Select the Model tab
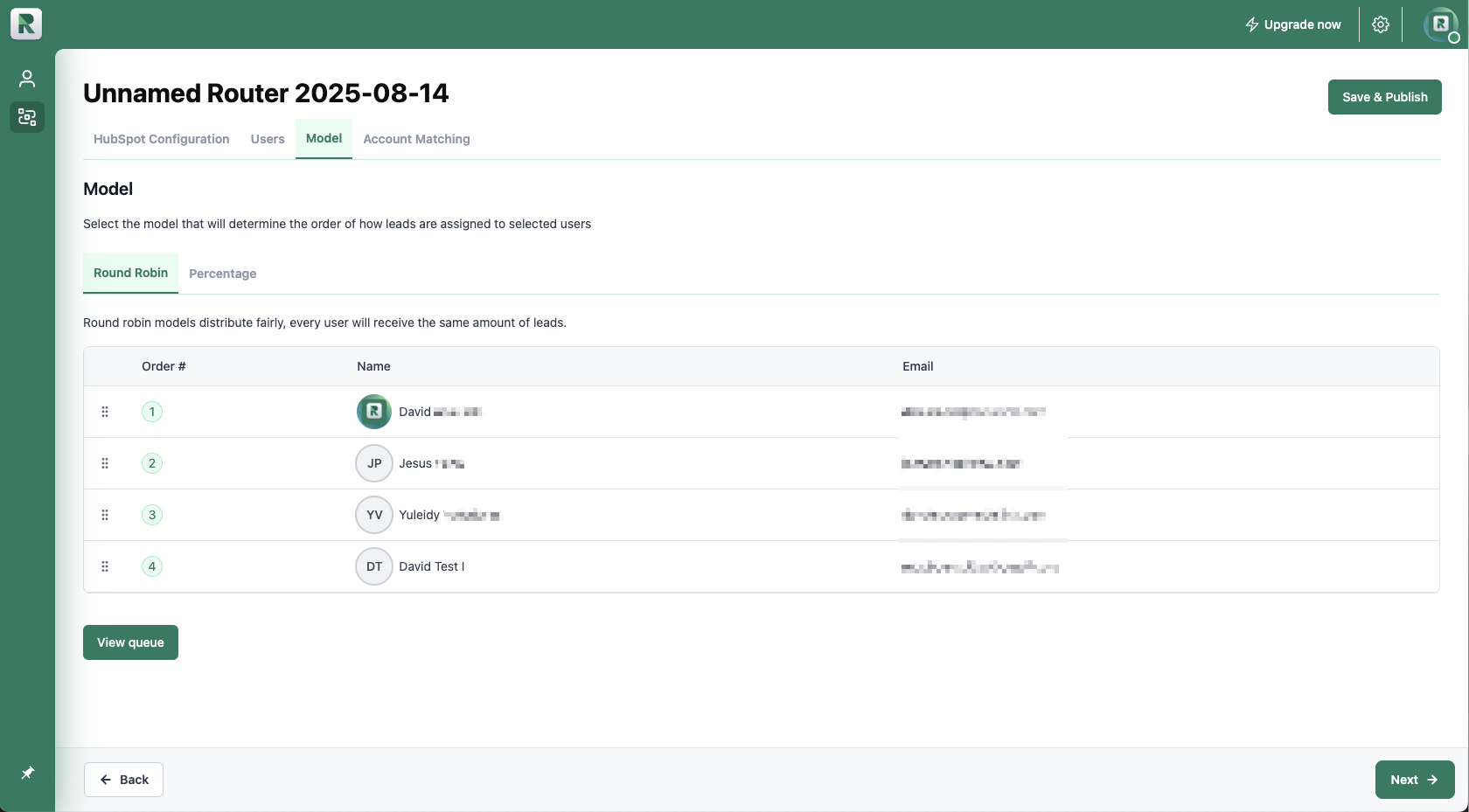Viewport: 1469px width, 812px height. pyautogui.click(x=324, y=138)
